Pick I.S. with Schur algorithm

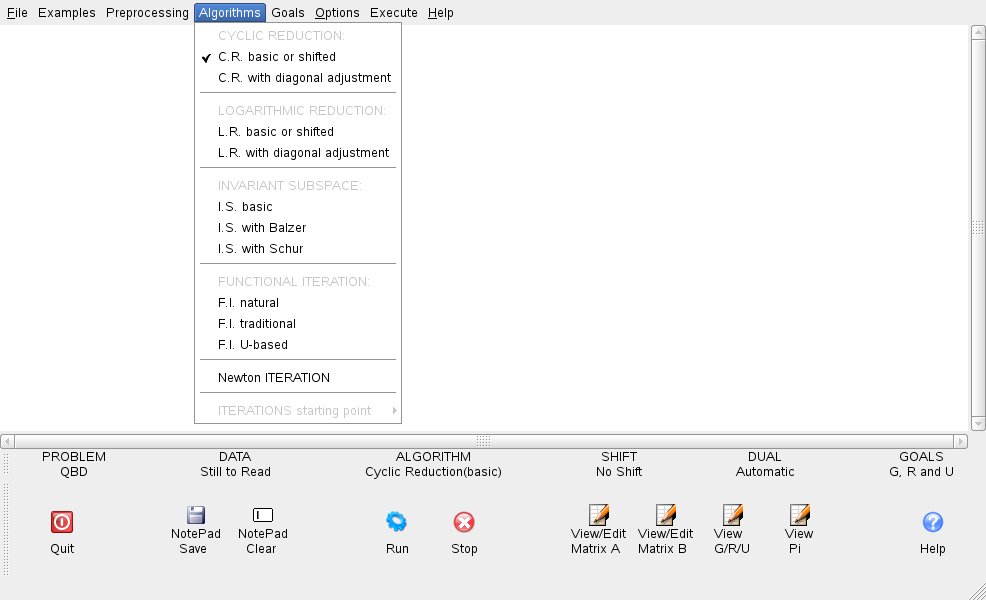(261, 249)
